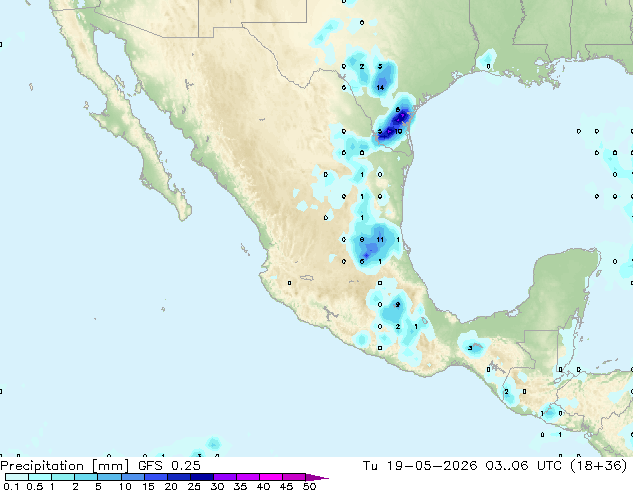Viewport: 634px width, 490px height.
Task: Click the lightest 0.1–0.5 mm legend color
Action: [17, 477]
